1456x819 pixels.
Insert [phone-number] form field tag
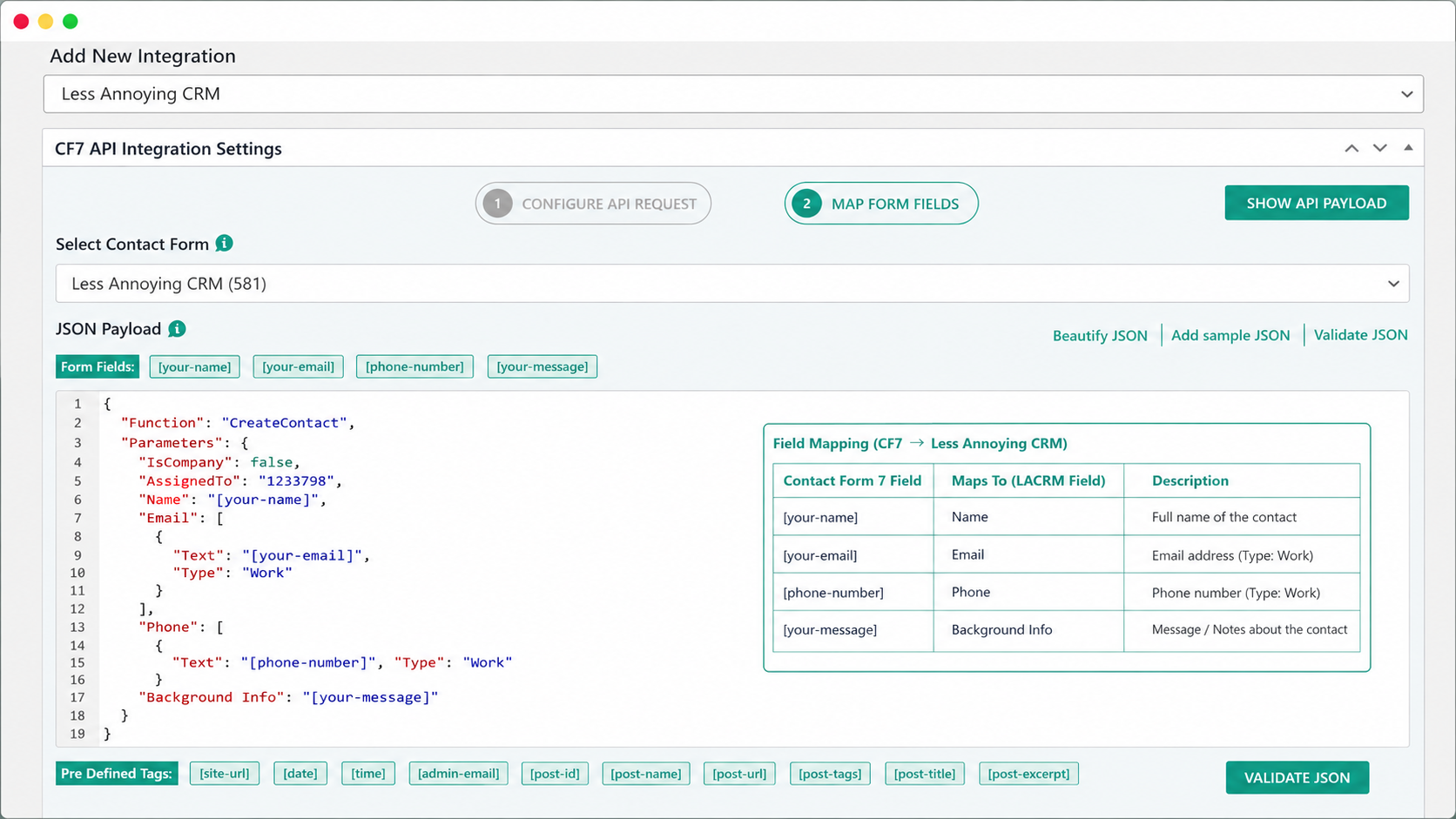click(x=415, y=366)
